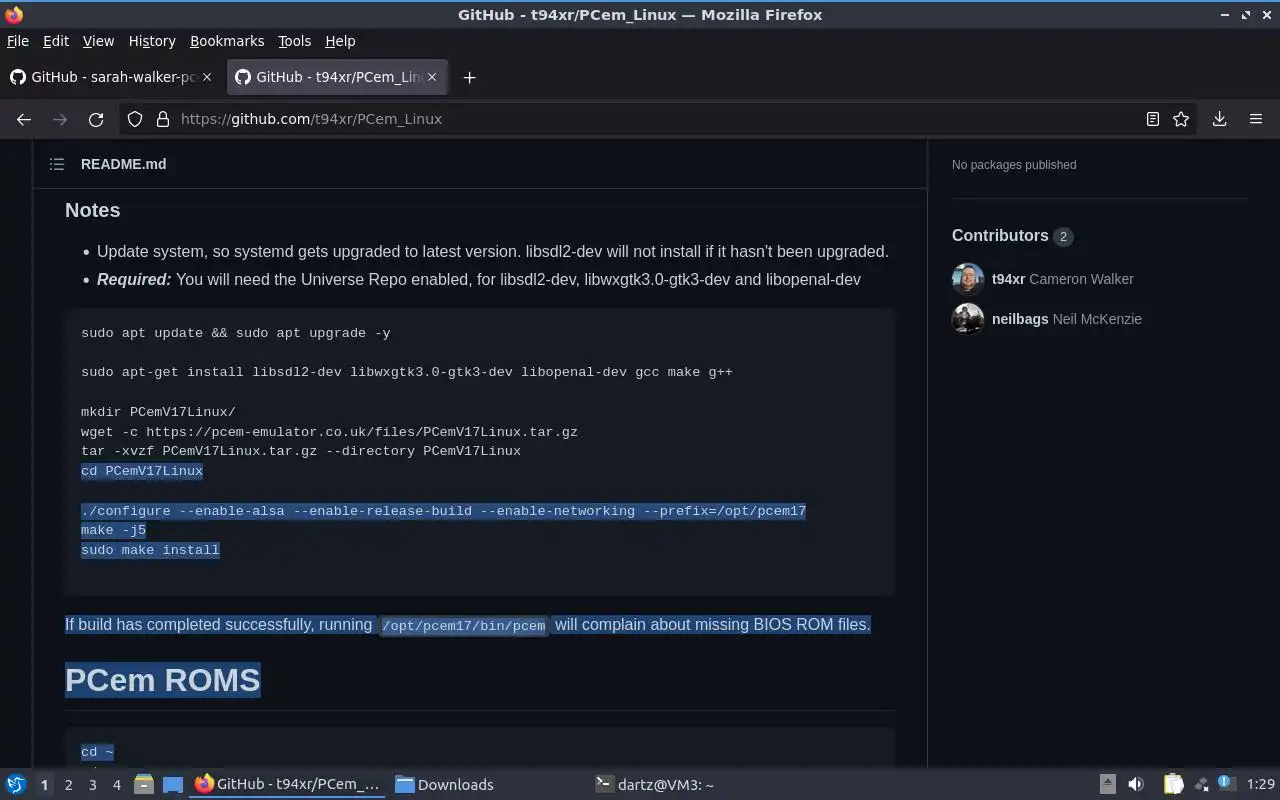This screenshot has height=800, width=1280.
Task: Open the tracking protection shield icon
Action: pyautogui.click(x=135, y=119)
